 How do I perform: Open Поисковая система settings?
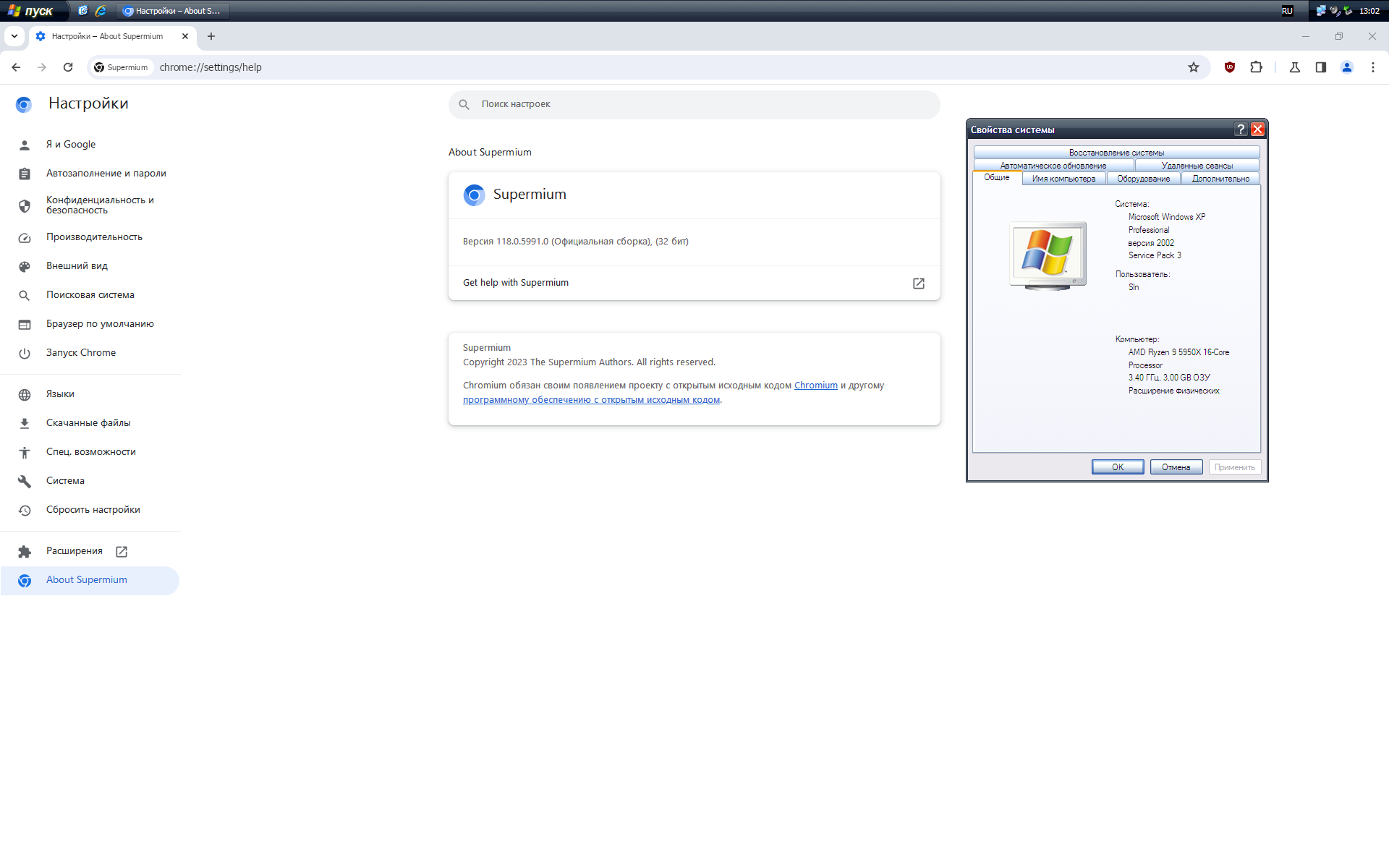click(90, 295)
